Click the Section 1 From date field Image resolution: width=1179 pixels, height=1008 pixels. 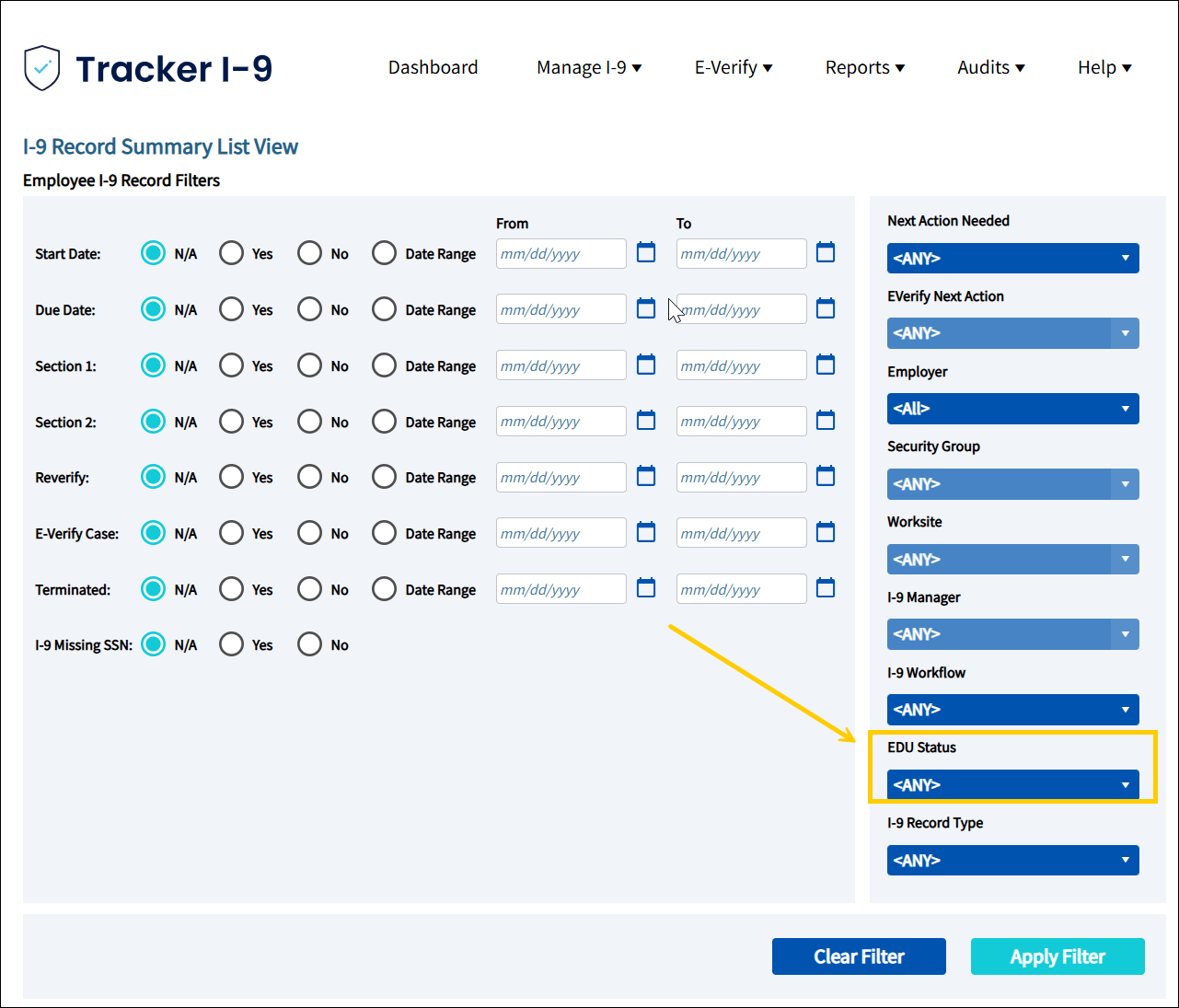(x=561, y=365)
